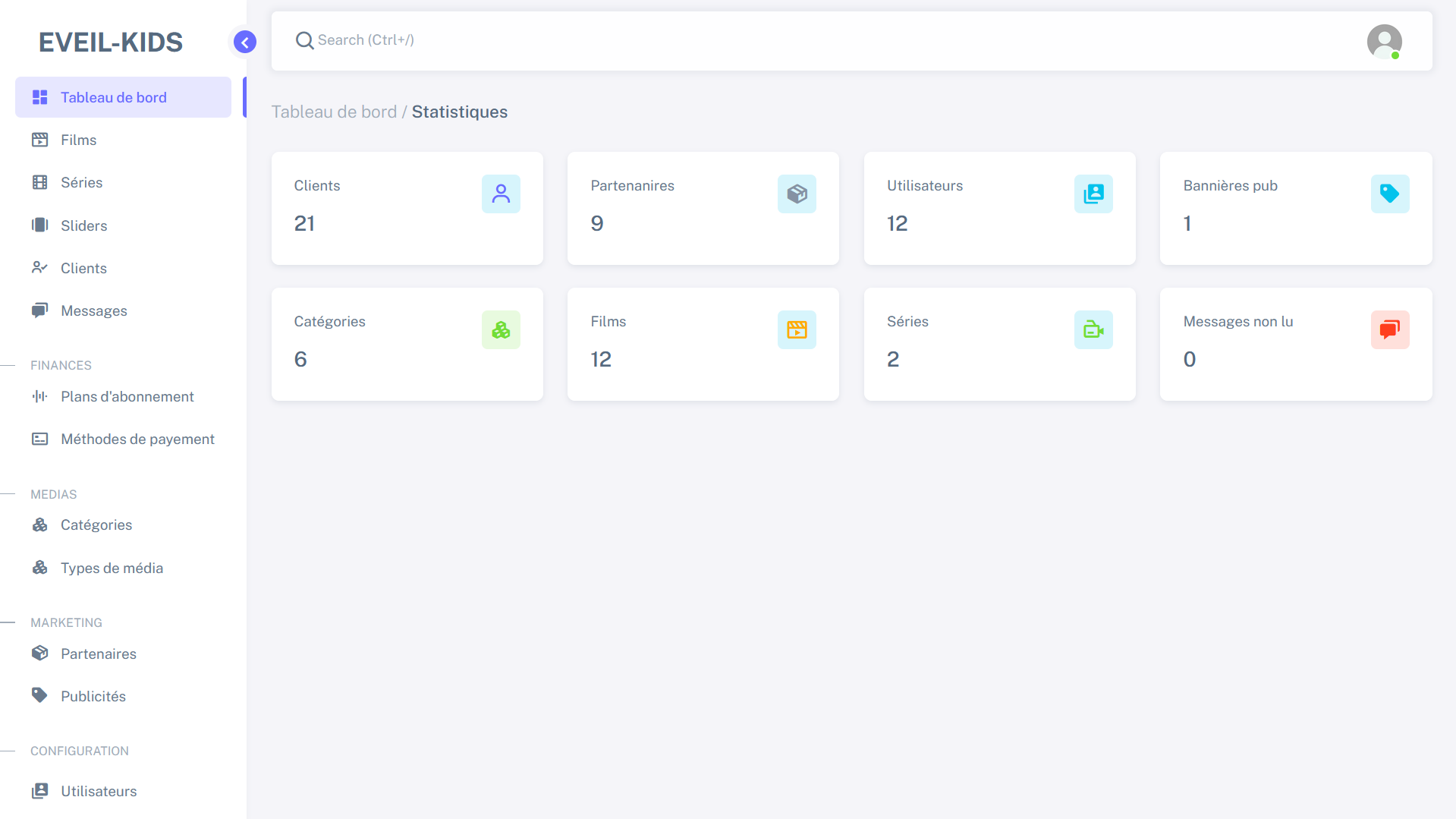Click the Films card orange icon

797,329
